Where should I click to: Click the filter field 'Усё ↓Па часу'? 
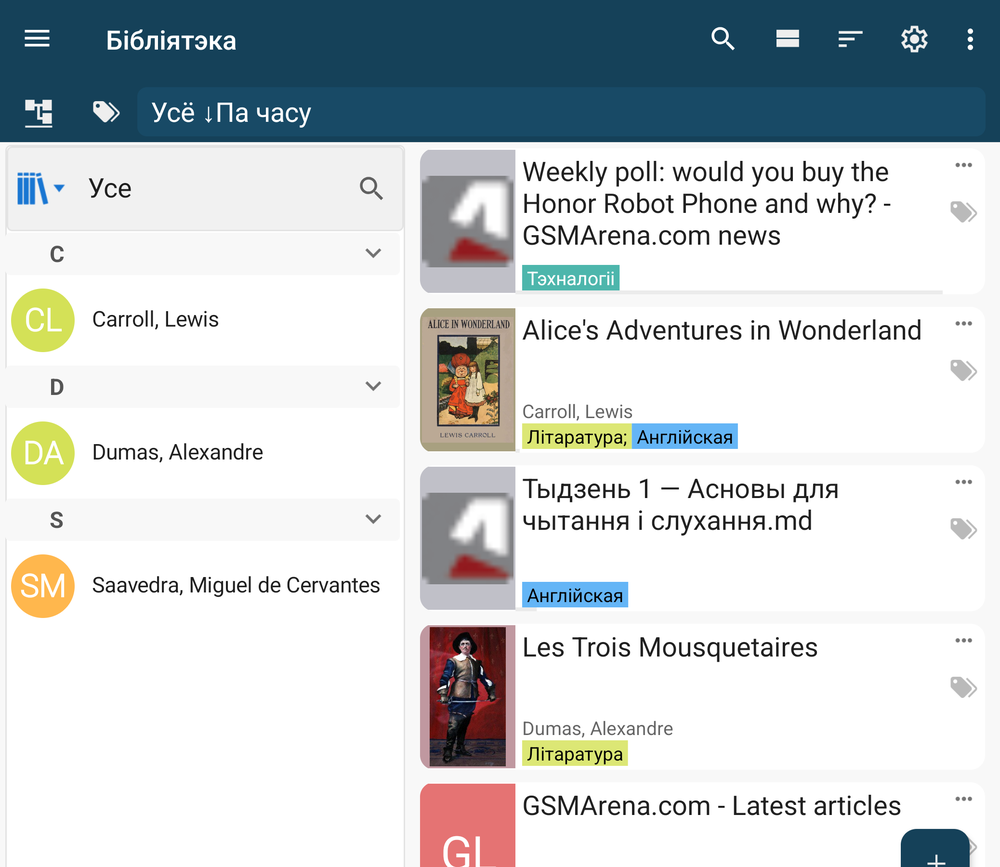[561, 112]
